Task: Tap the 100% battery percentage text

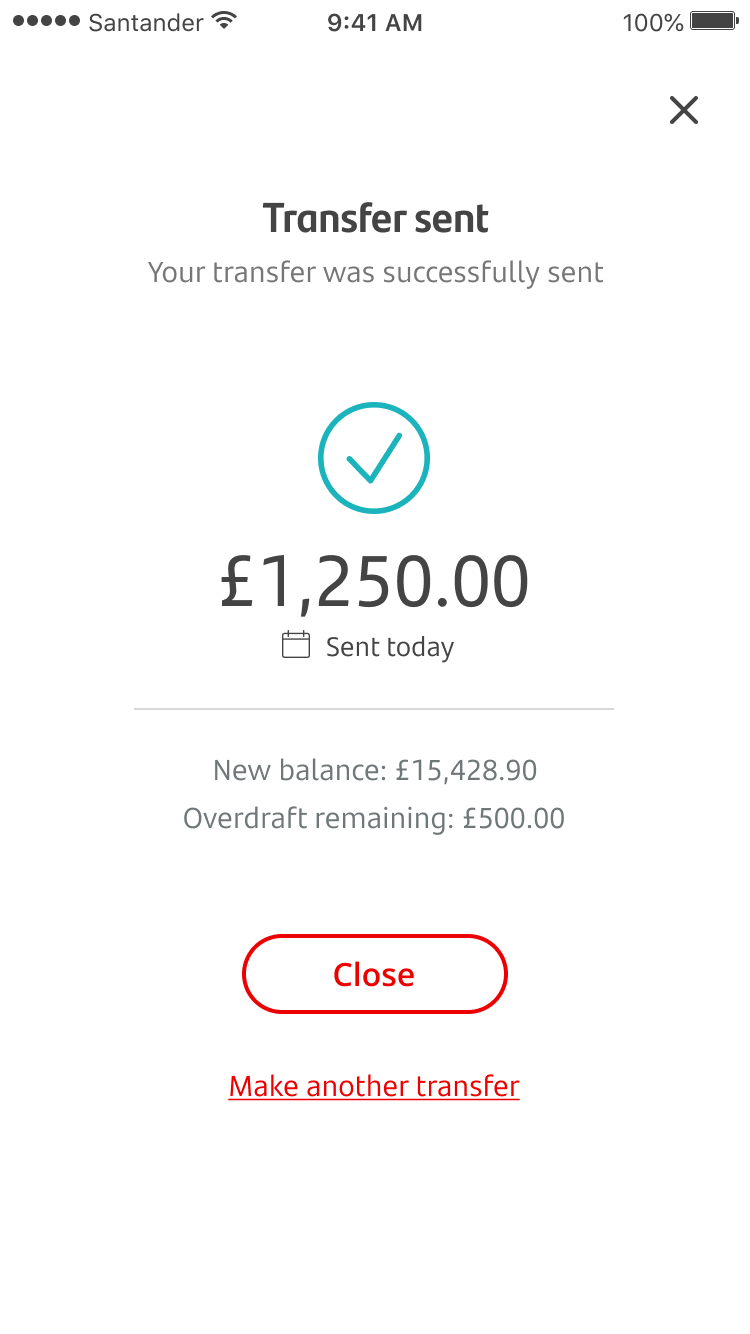Action: coord(652,22)
